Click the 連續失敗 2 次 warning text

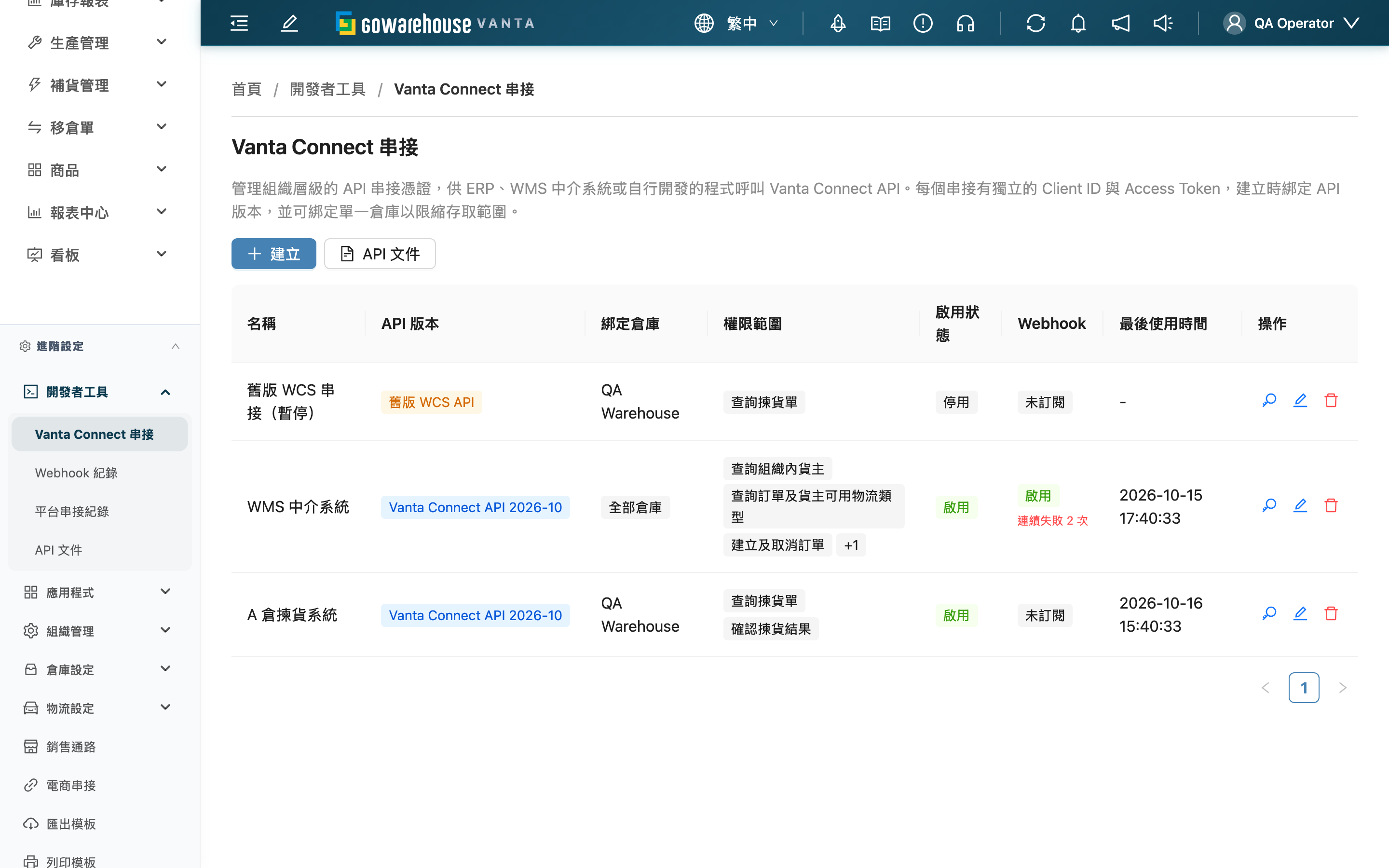coord(1053,520)
